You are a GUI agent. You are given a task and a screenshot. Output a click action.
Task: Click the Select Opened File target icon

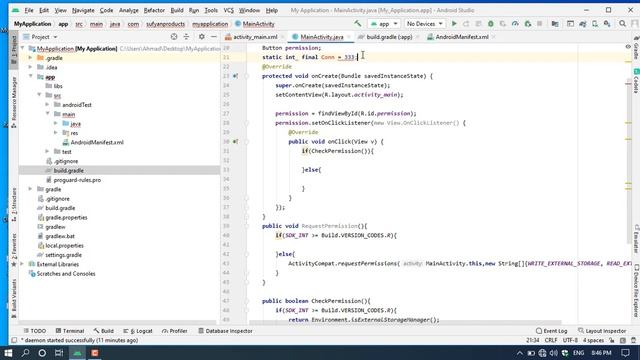(x=174, y=37)
